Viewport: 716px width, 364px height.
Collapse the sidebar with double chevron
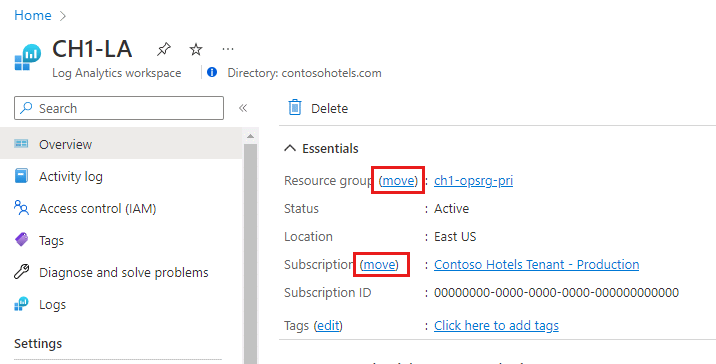coord(243,108)
